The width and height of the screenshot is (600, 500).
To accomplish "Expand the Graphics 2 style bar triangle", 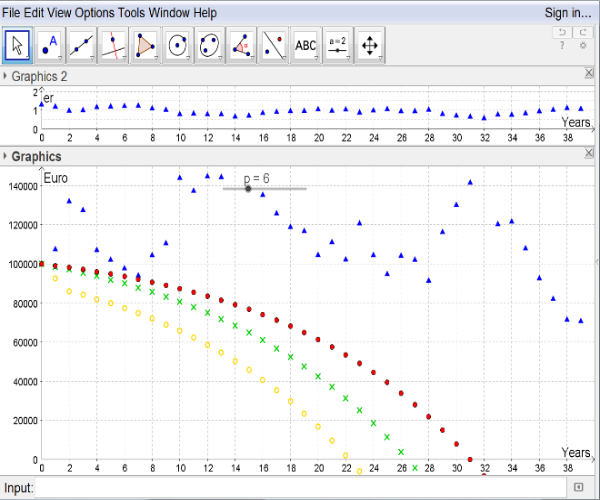I will pos(5,76).
